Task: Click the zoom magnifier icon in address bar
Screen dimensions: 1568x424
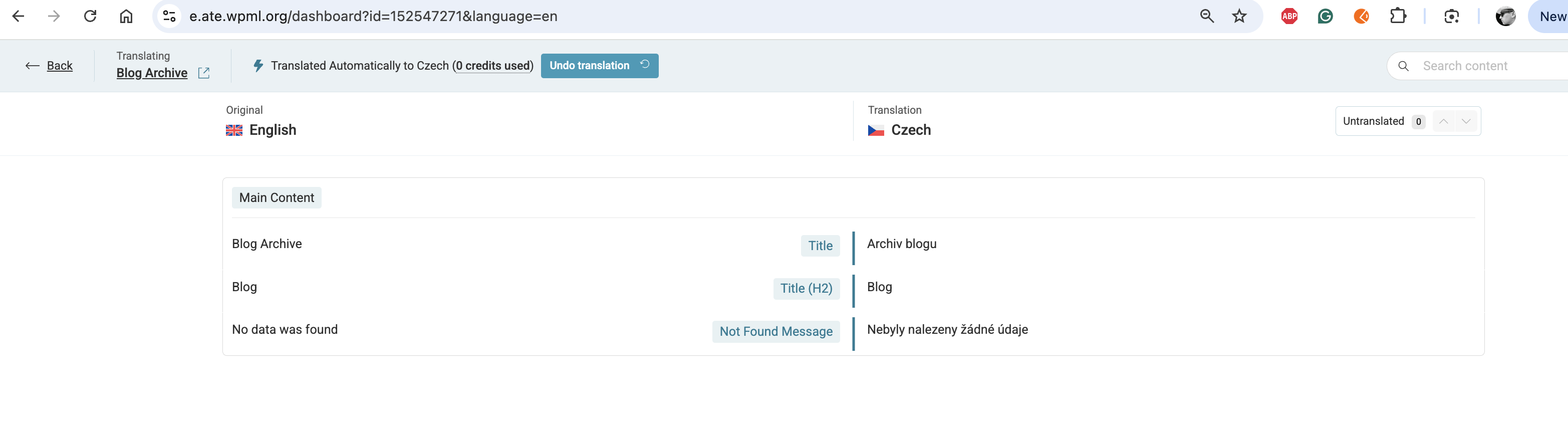Action: (x=1206, y=17)
